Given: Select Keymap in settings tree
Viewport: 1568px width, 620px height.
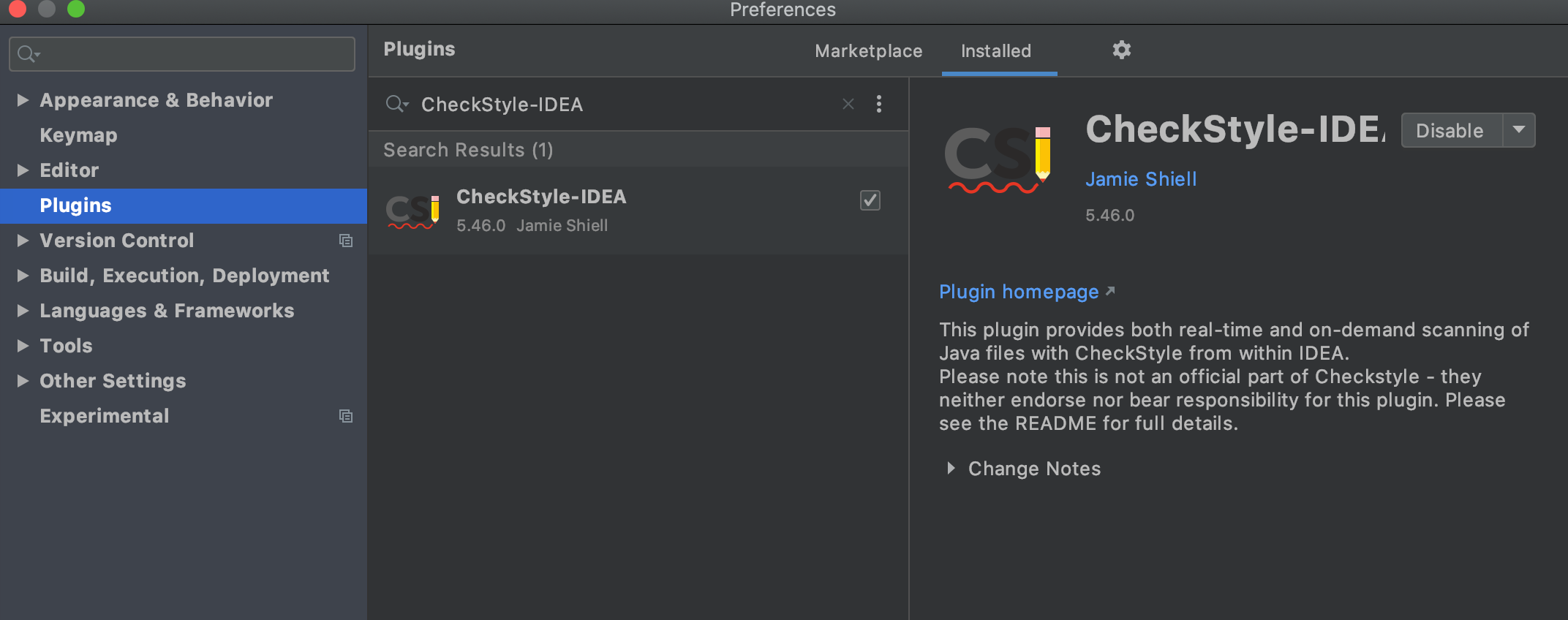Looking at the screenshot, I should (x=78, y=135).
